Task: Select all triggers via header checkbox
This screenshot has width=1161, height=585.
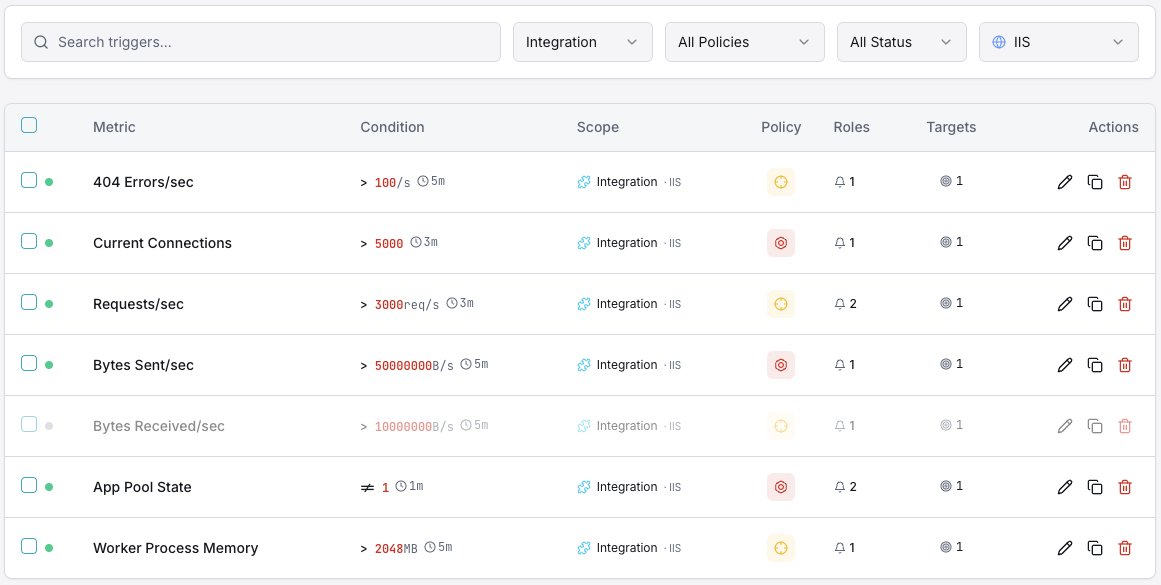Action: pos(29,125)
